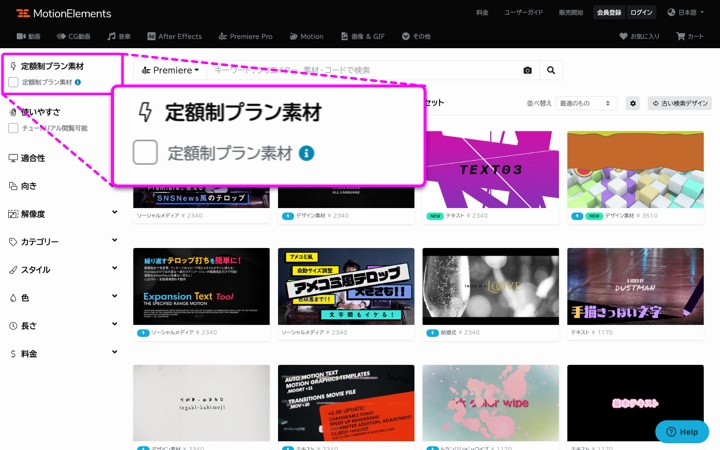The image size is (720, 450).
Task: Click the globe language icon
Action: (671, 12)
